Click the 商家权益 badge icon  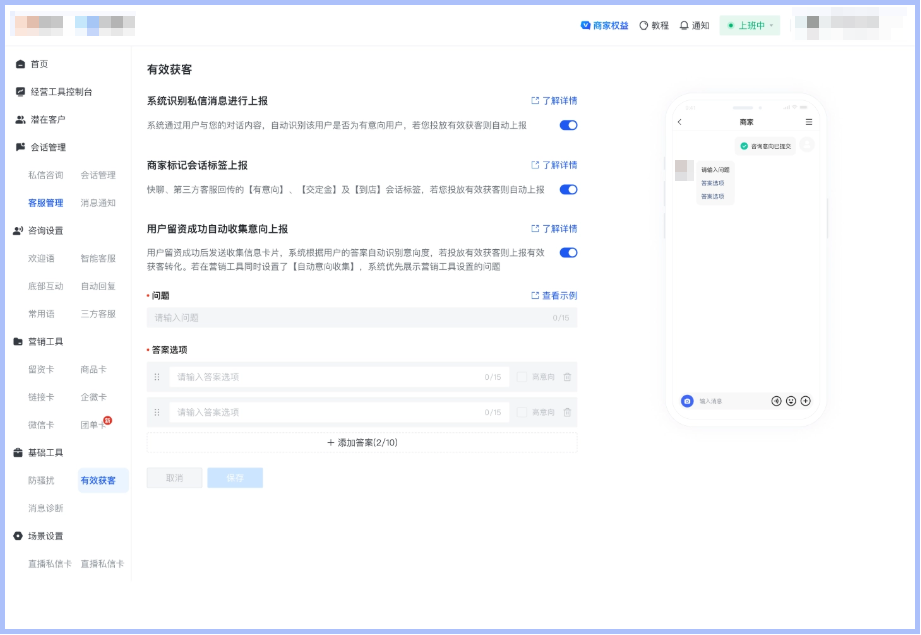coord(585,25)
